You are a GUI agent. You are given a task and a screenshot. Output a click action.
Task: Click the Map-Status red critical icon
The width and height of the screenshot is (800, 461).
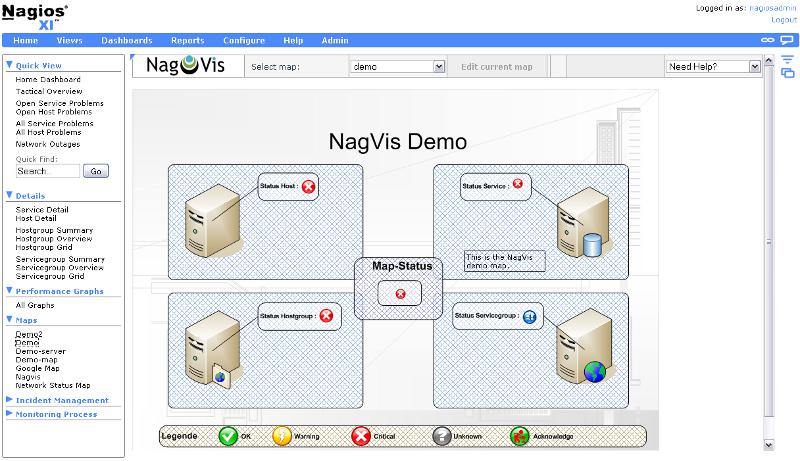pos(401,294)
